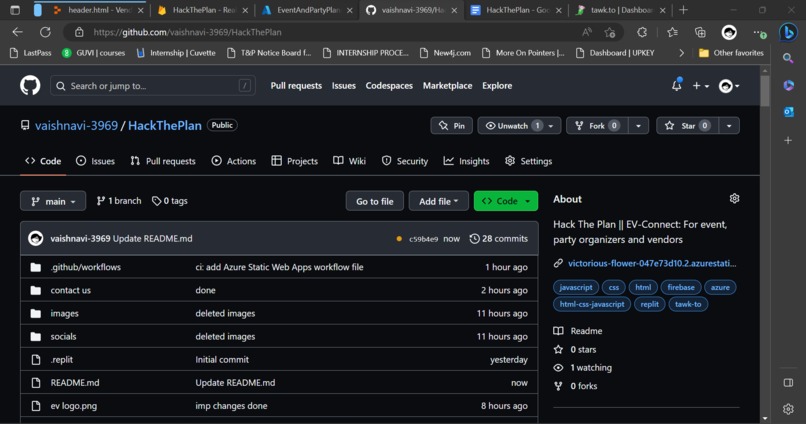Click the site lock icon in address bar
806x424 pixels.
[79, 32]
